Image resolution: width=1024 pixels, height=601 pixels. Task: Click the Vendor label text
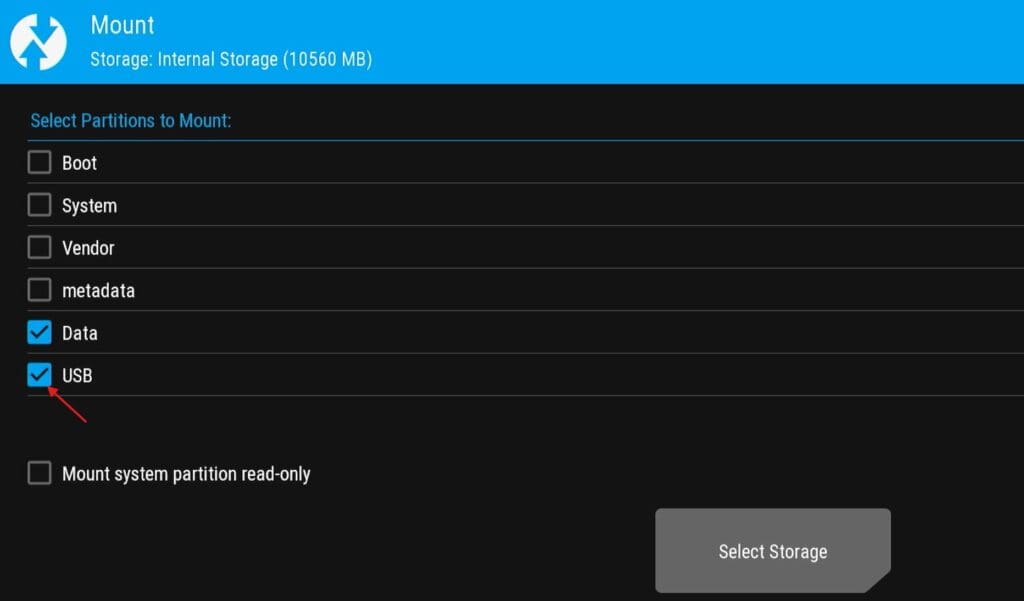(88, 248)
